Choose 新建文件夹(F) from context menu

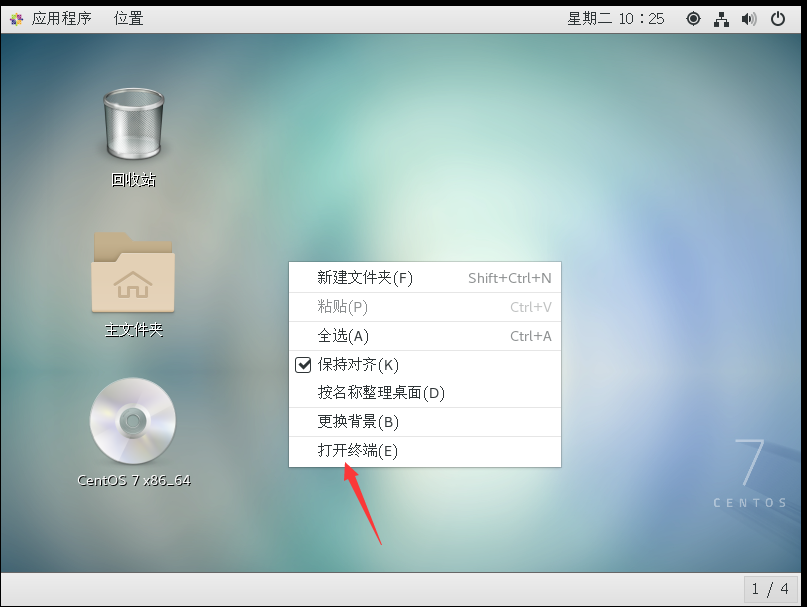point(425,278)
